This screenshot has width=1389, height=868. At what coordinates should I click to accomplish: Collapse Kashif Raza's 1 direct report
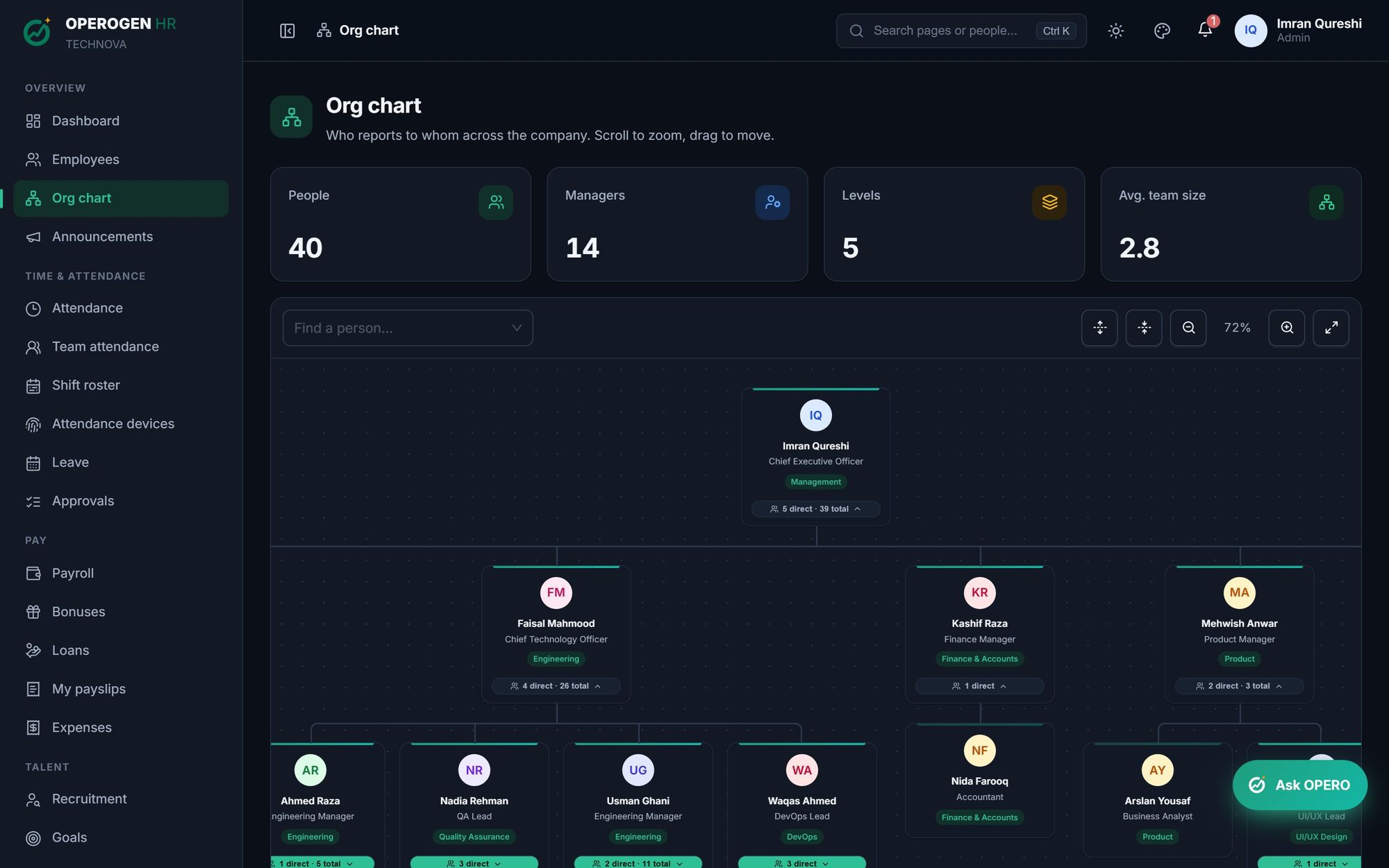pyautogui.click(x=979, y=686)
